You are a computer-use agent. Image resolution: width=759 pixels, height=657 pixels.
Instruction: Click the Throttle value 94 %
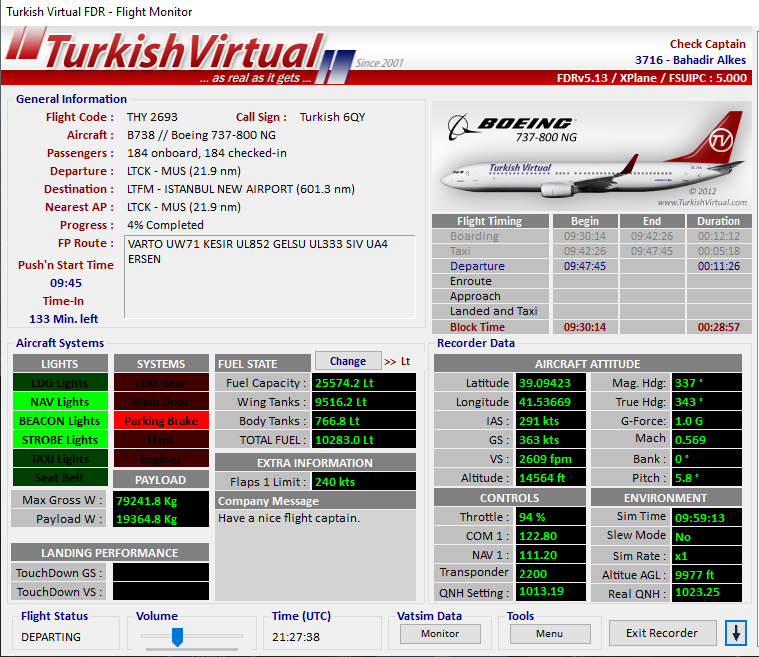pos(551,517)
